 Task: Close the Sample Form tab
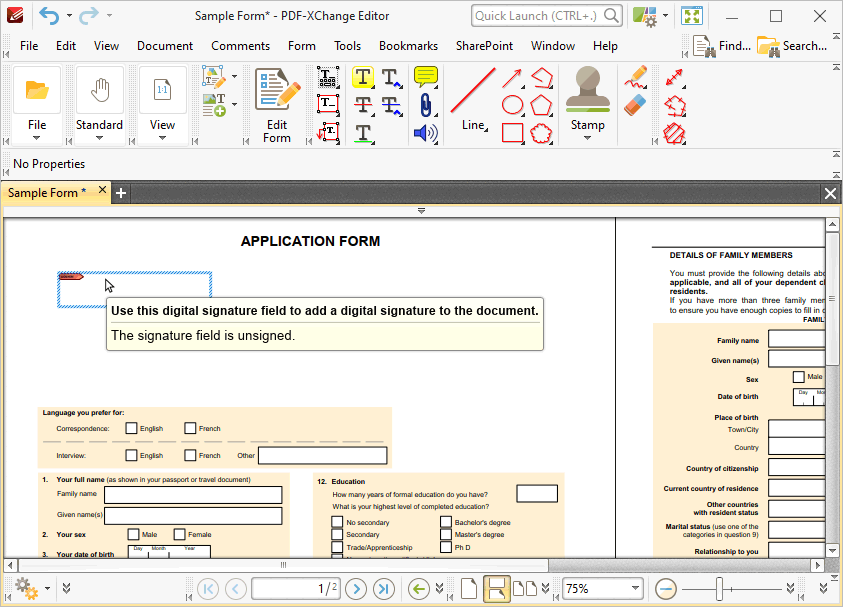point(102,190)
